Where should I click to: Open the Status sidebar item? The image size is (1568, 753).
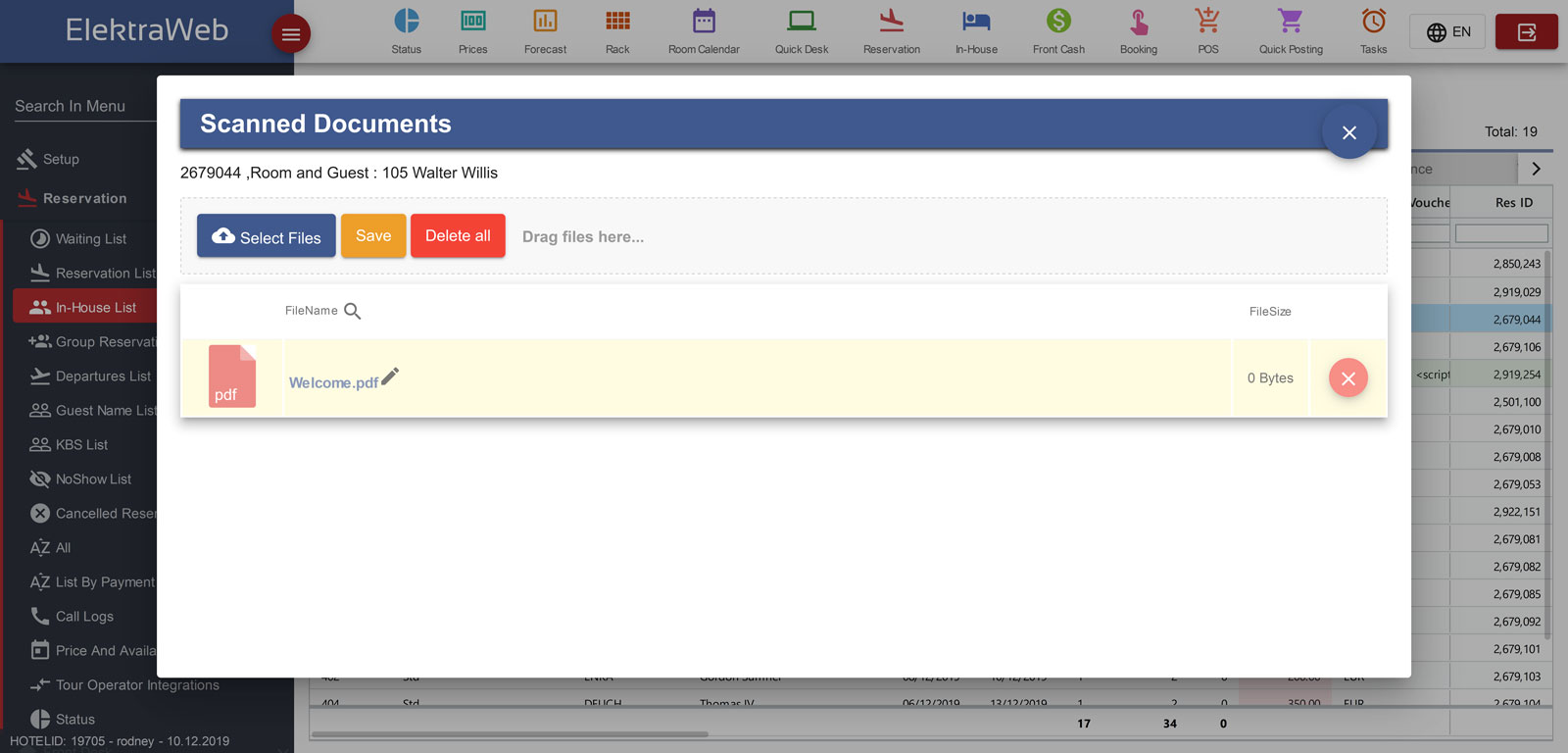point(74,719)
